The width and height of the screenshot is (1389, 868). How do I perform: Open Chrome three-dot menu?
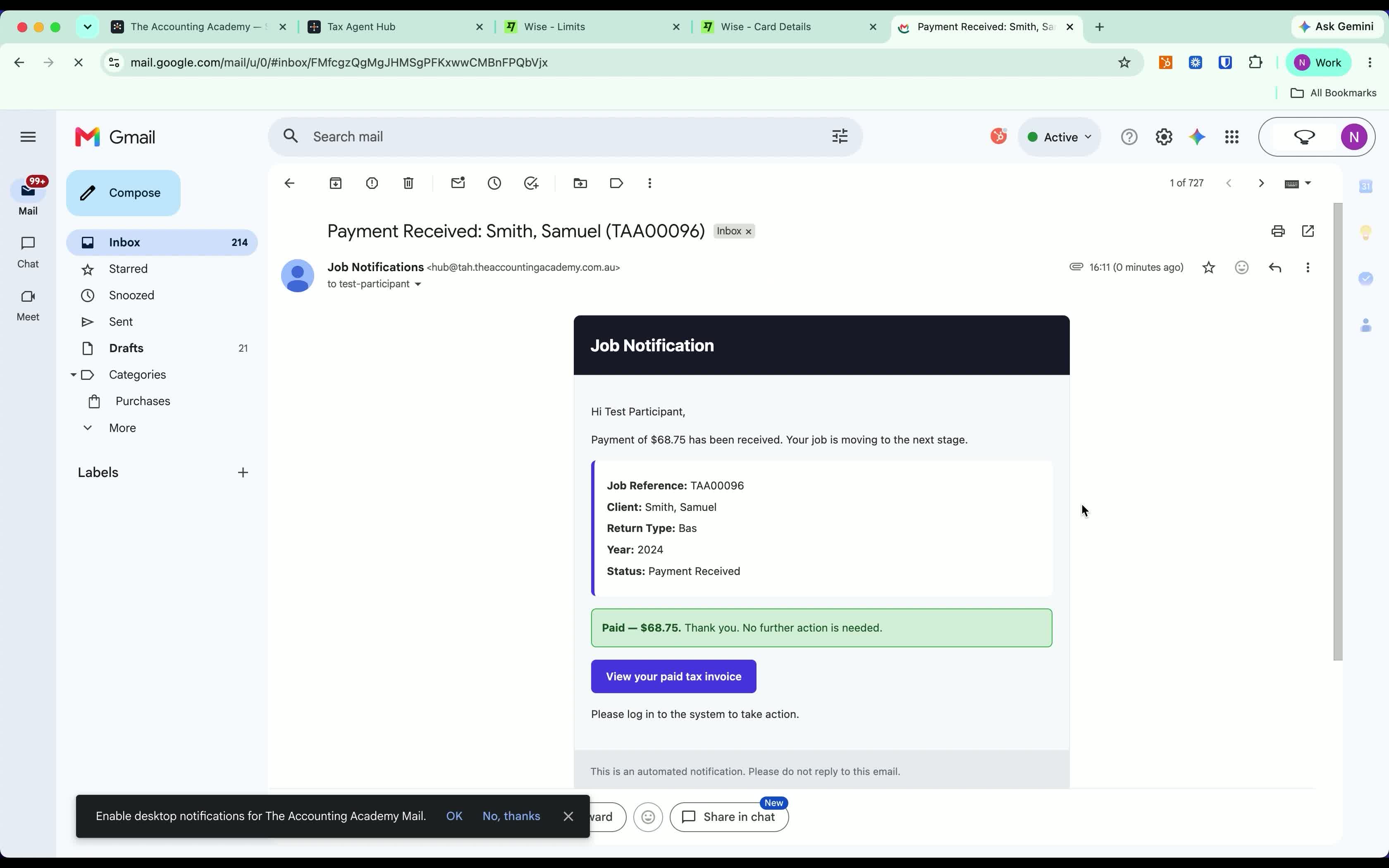click(x=1370, y=62)
